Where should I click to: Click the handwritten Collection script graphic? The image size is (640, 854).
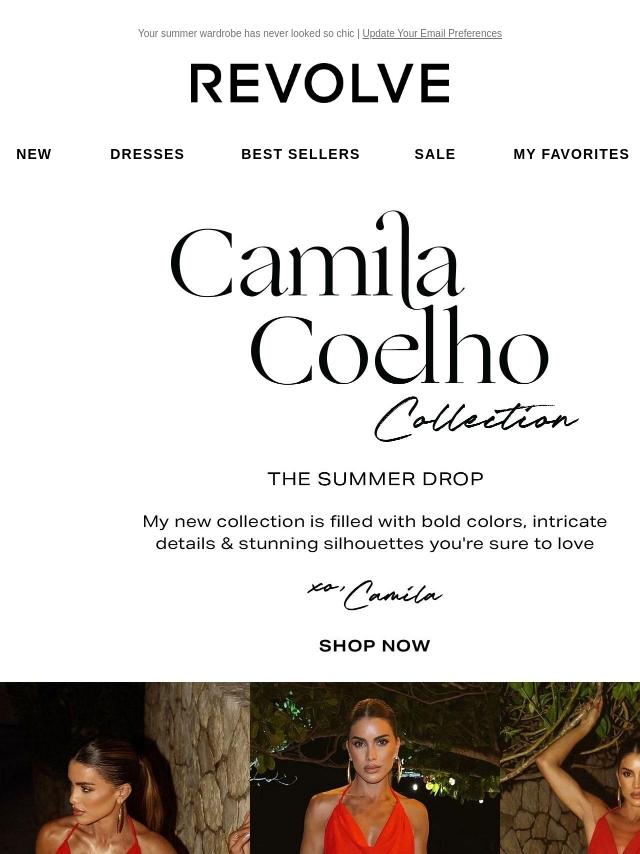[x=476, y=419]
